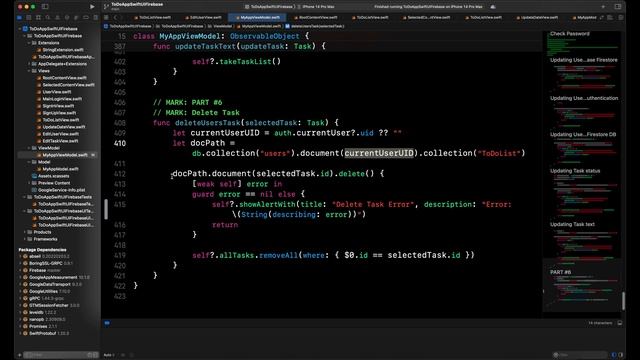This screenshot has height=360, width=640.
Task: Switch to the UpdateDateView.swift tab
Action: coord(537,18)
